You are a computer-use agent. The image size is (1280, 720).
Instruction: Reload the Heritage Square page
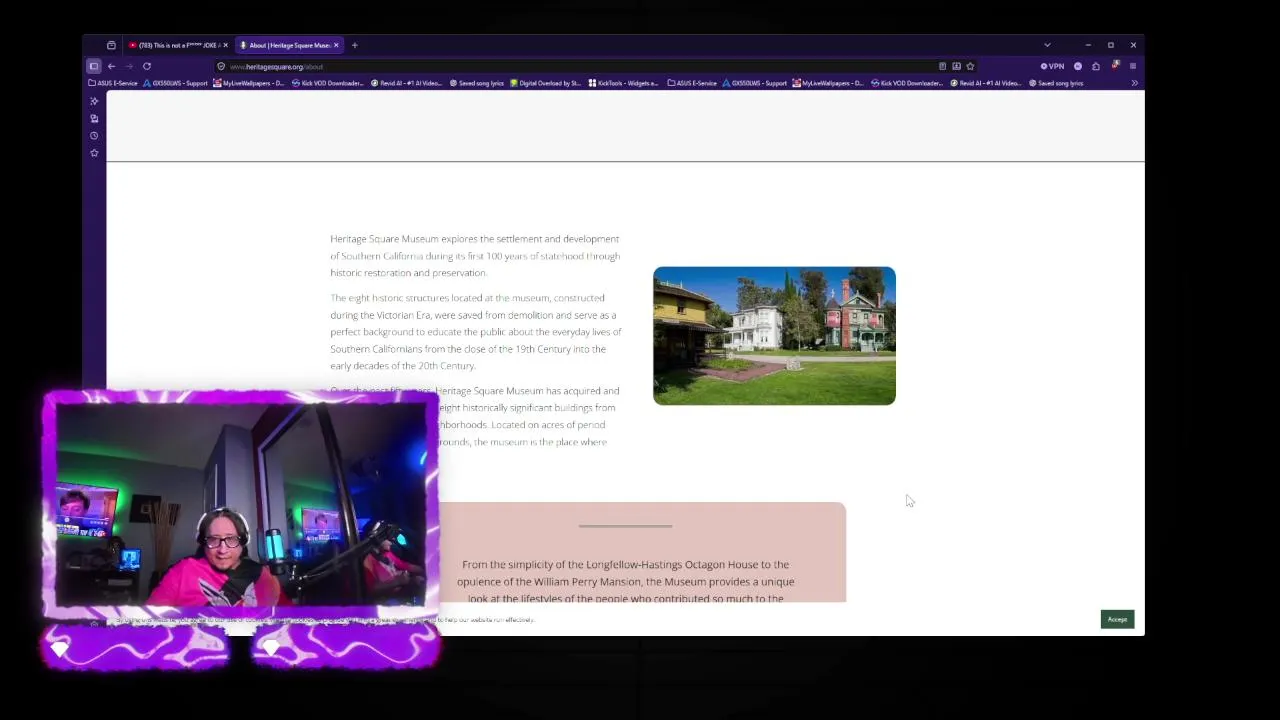[147, 66]
